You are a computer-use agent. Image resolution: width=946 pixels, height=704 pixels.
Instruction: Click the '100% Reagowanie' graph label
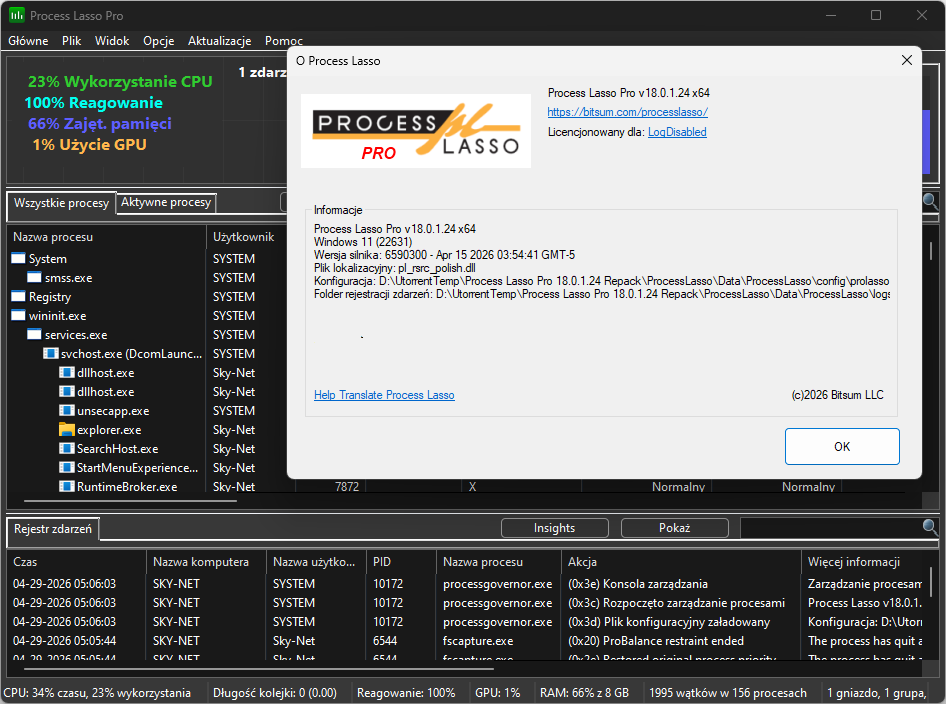[x=94, y=103]
